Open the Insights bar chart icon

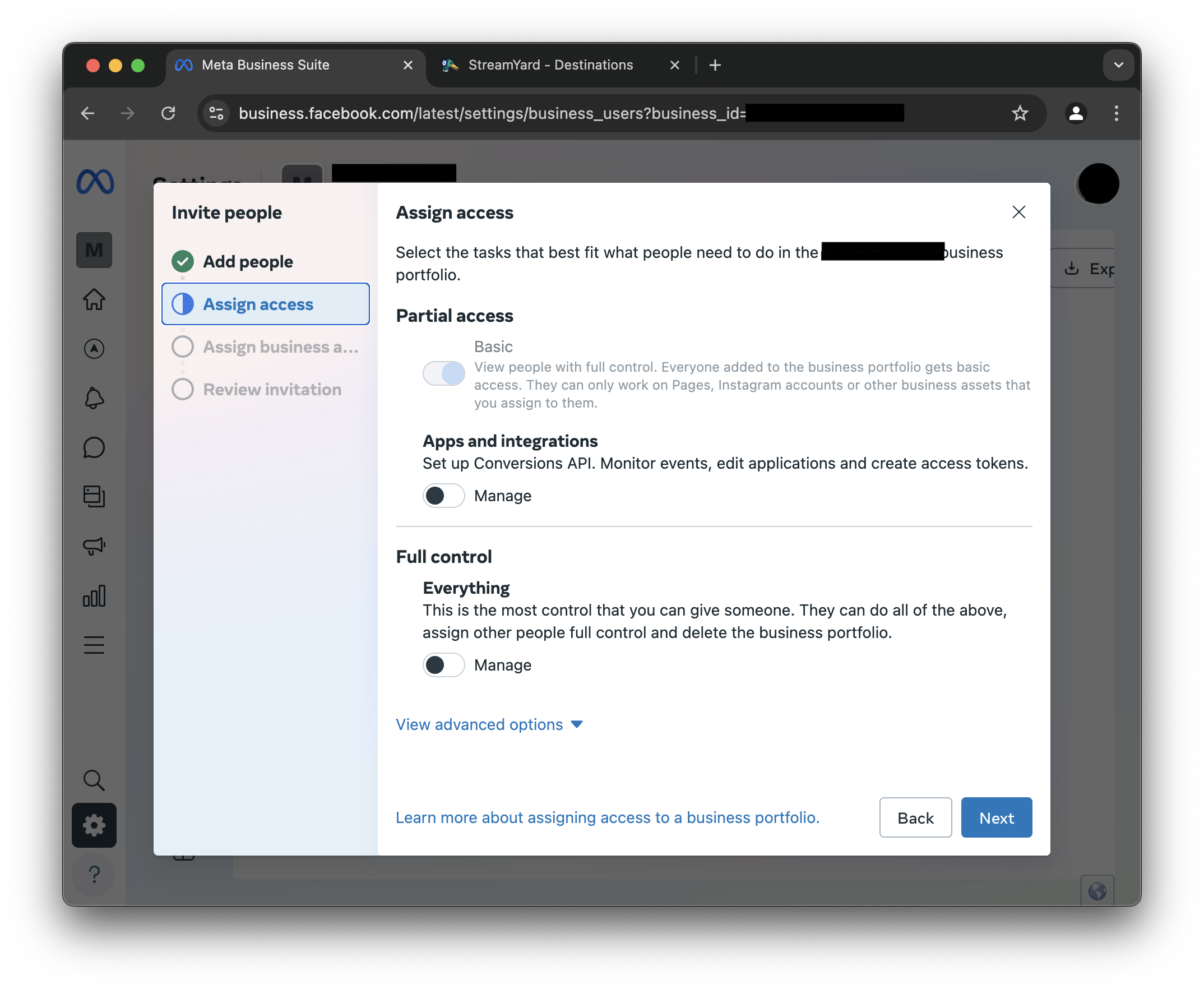(94, 595)
